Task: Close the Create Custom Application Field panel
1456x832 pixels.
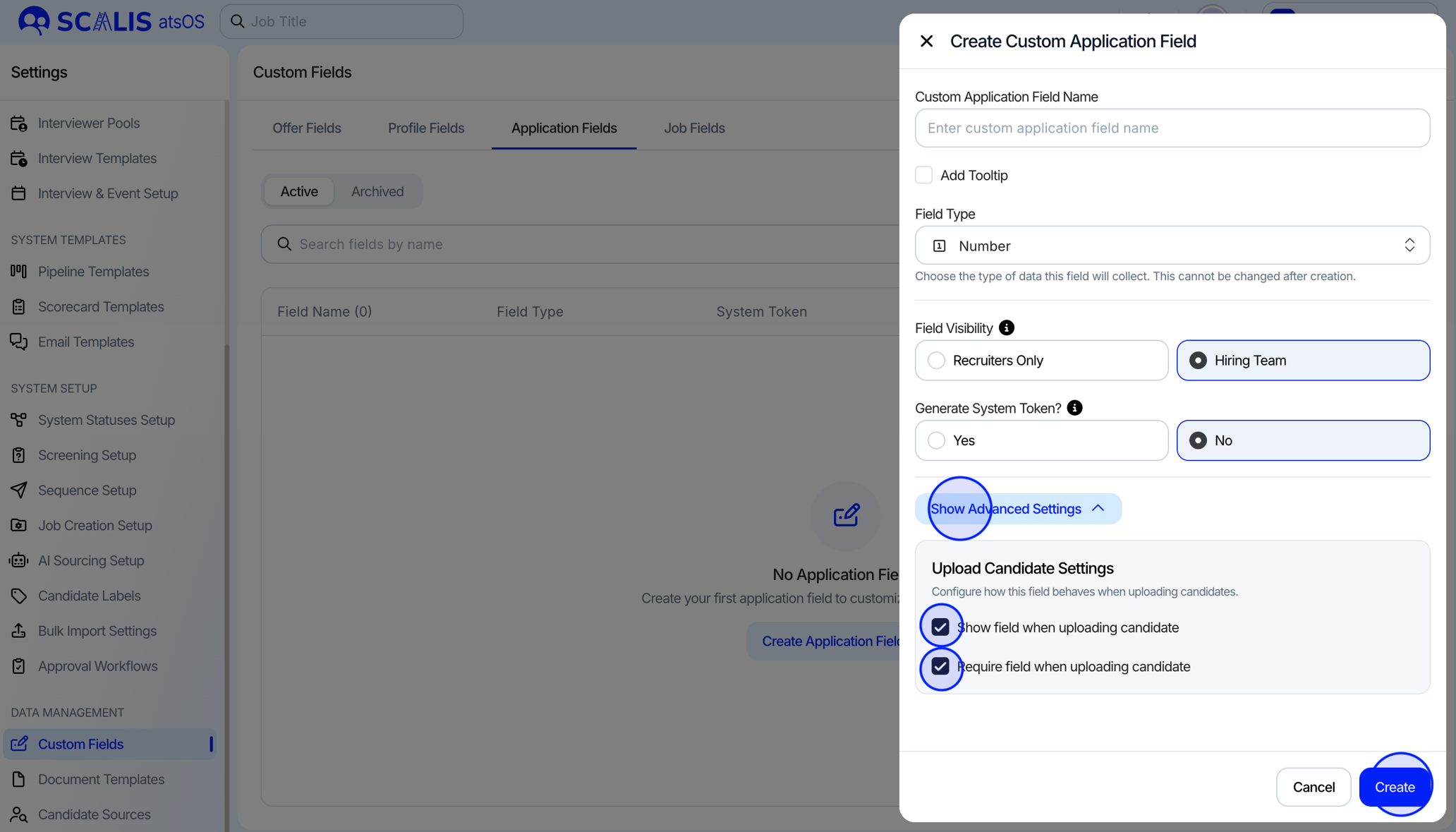Action: click(x=926, y=41)
